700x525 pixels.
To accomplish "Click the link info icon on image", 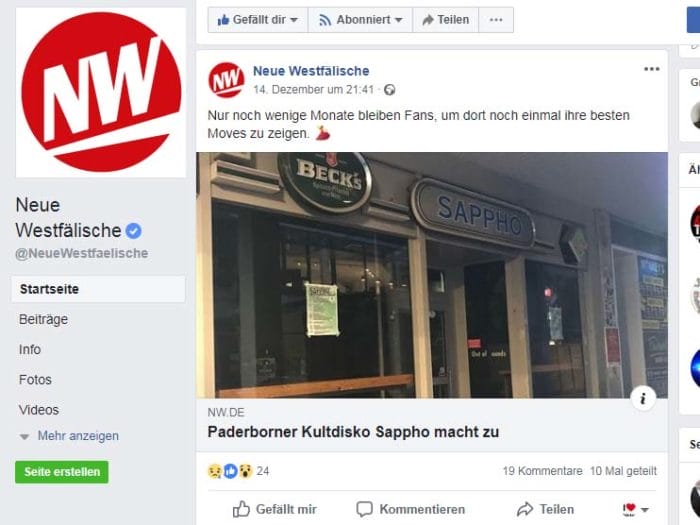I will 643,398.
